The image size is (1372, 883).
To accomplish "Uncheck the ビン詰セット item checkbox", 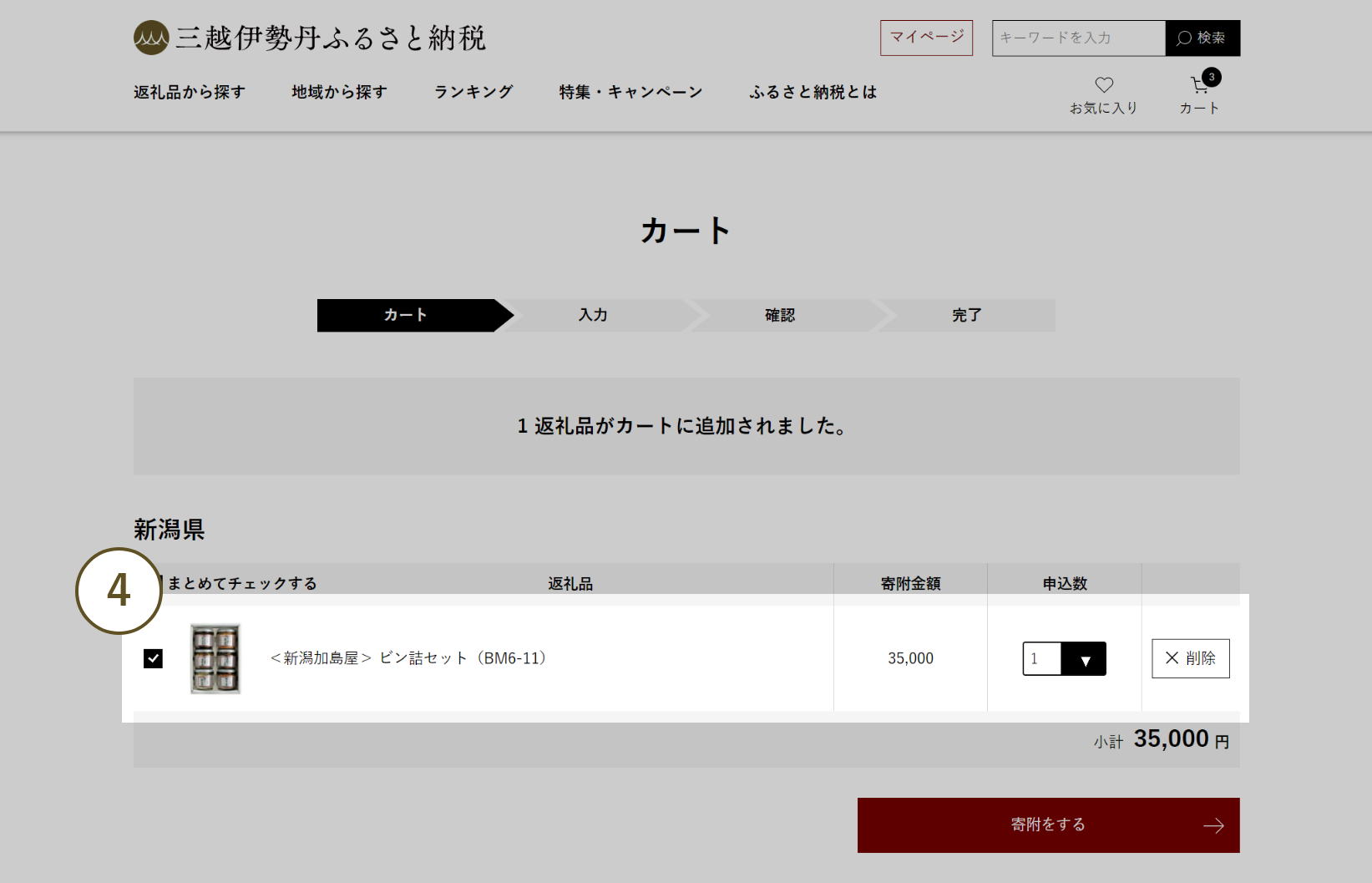I will (x=153, y=658).
